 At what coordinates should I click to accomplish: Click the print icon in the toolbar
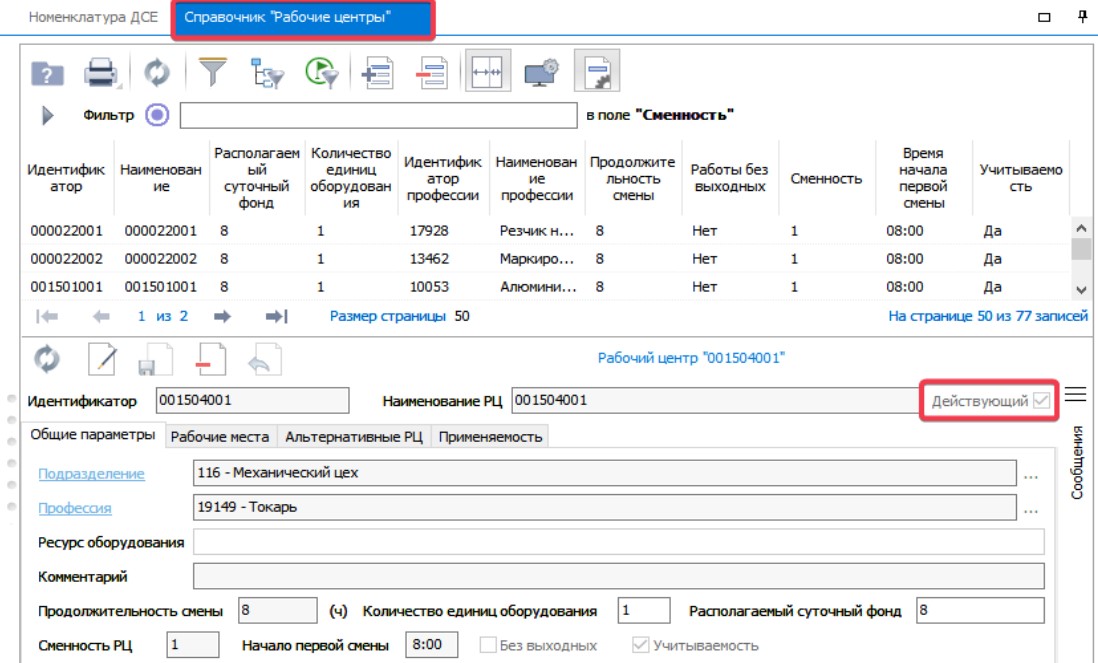(x=101, y=75)
